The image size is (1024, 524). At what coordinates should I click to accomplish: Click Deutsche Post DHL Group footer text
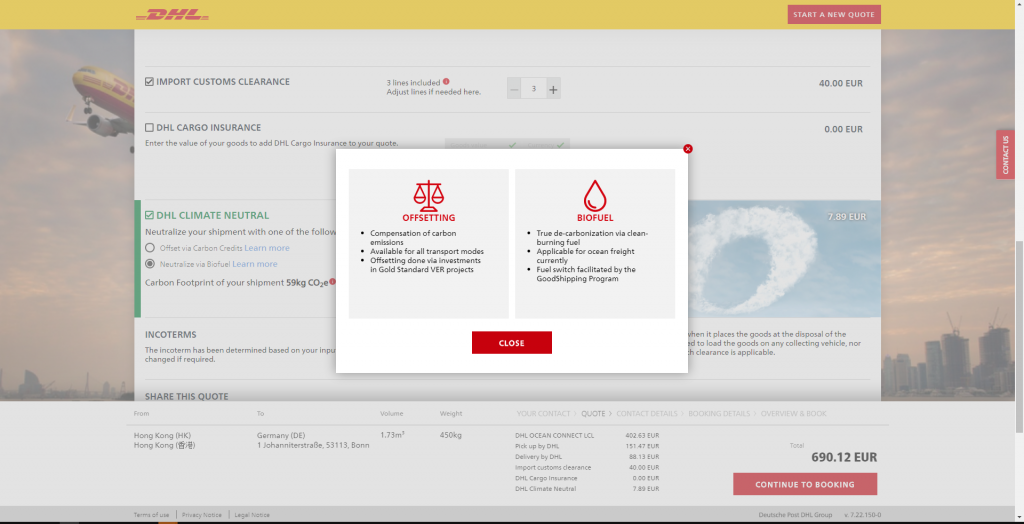[x=795, y=515]
